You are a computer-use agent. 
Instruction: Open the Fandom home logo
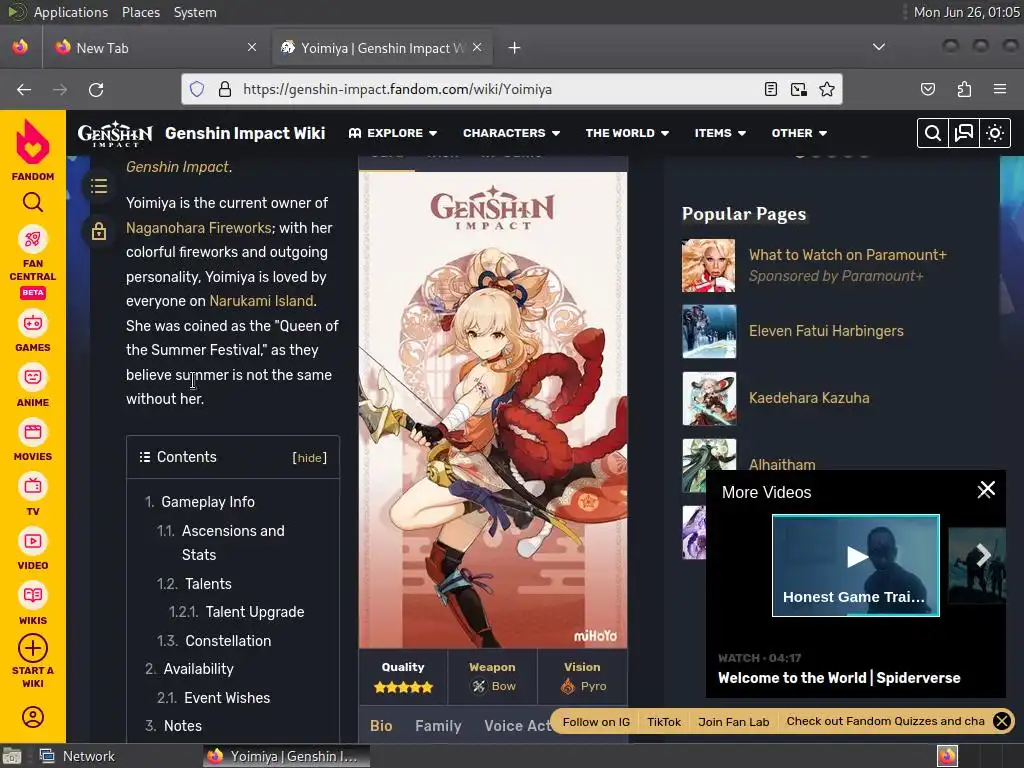click(x=33, y=150)
